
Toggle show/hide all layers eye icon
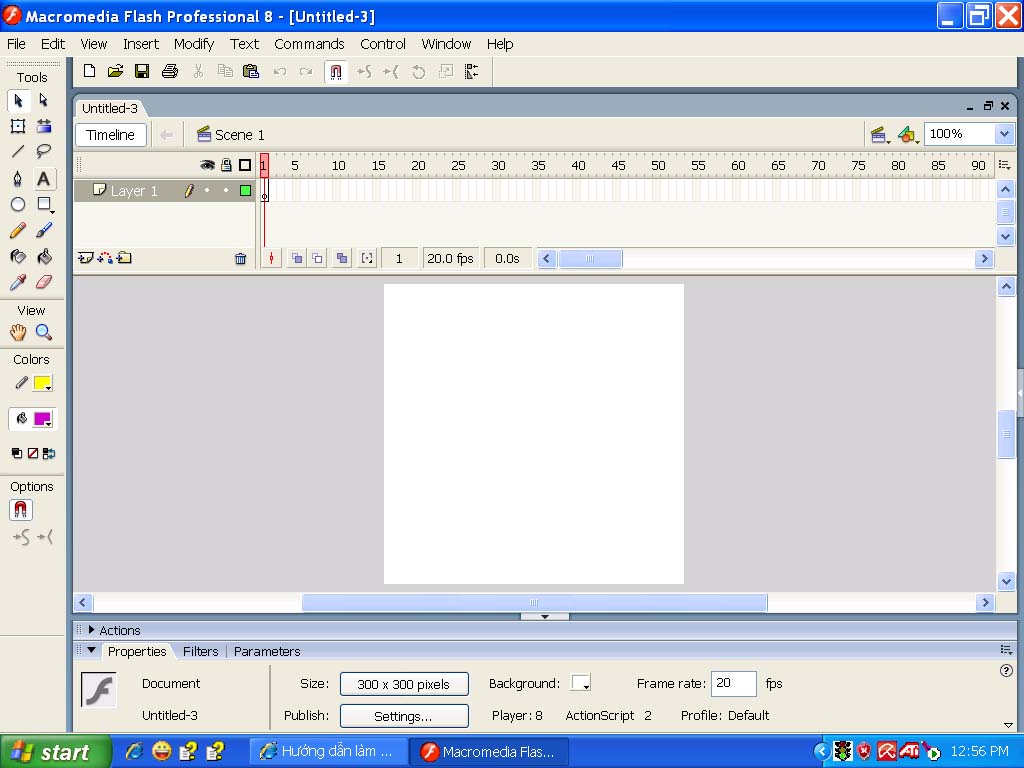[x=207, y=165]
